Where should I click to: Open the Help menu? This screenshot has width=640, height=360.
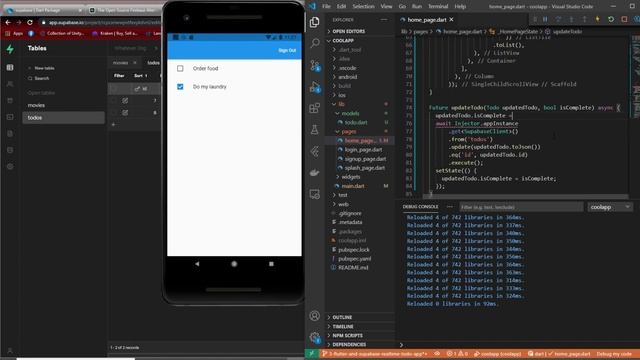[x=460, y=7]
